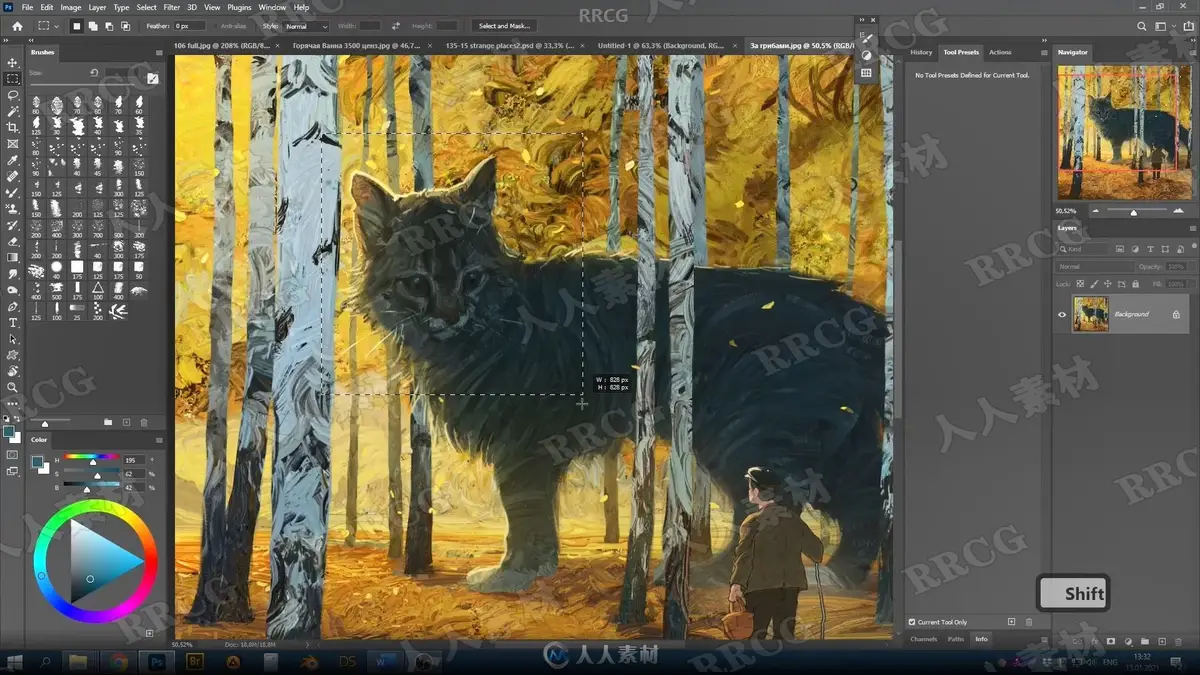Viewport: 1200px width, 675px height.
Task: Open the Filter menu
Action: [x=172, y=7]
